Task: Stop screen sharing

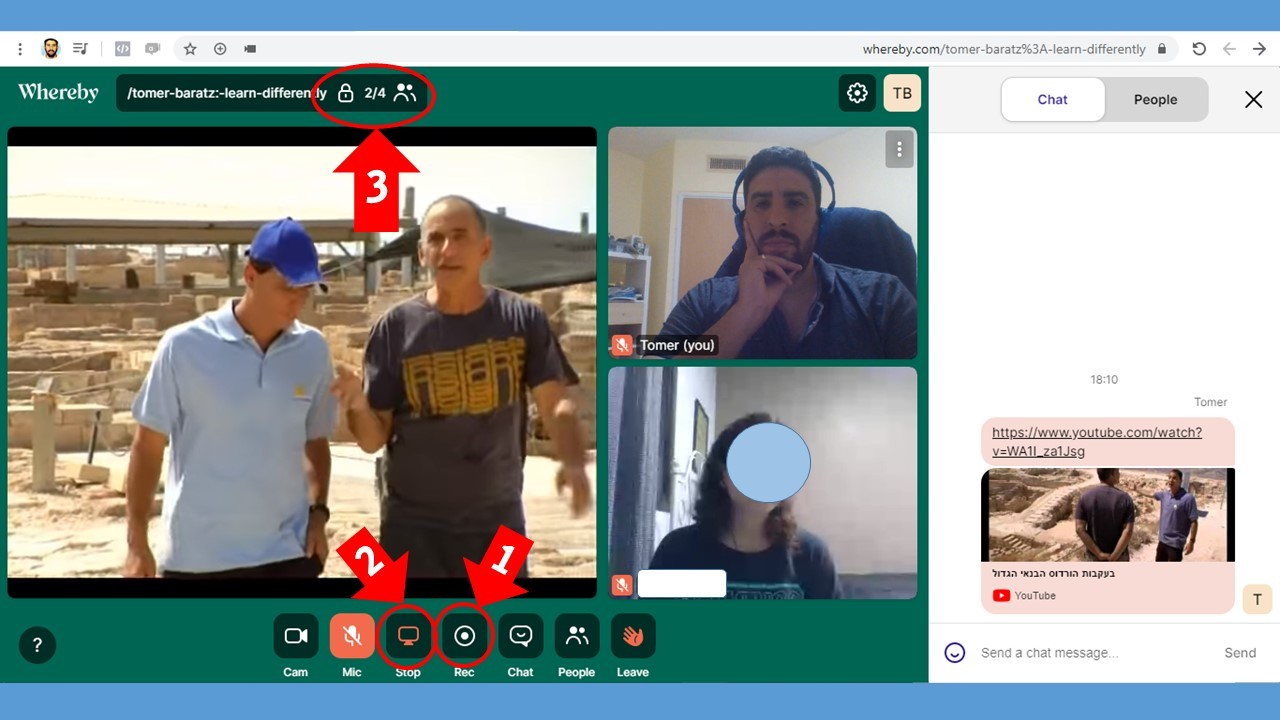Action: click(408, 636)
